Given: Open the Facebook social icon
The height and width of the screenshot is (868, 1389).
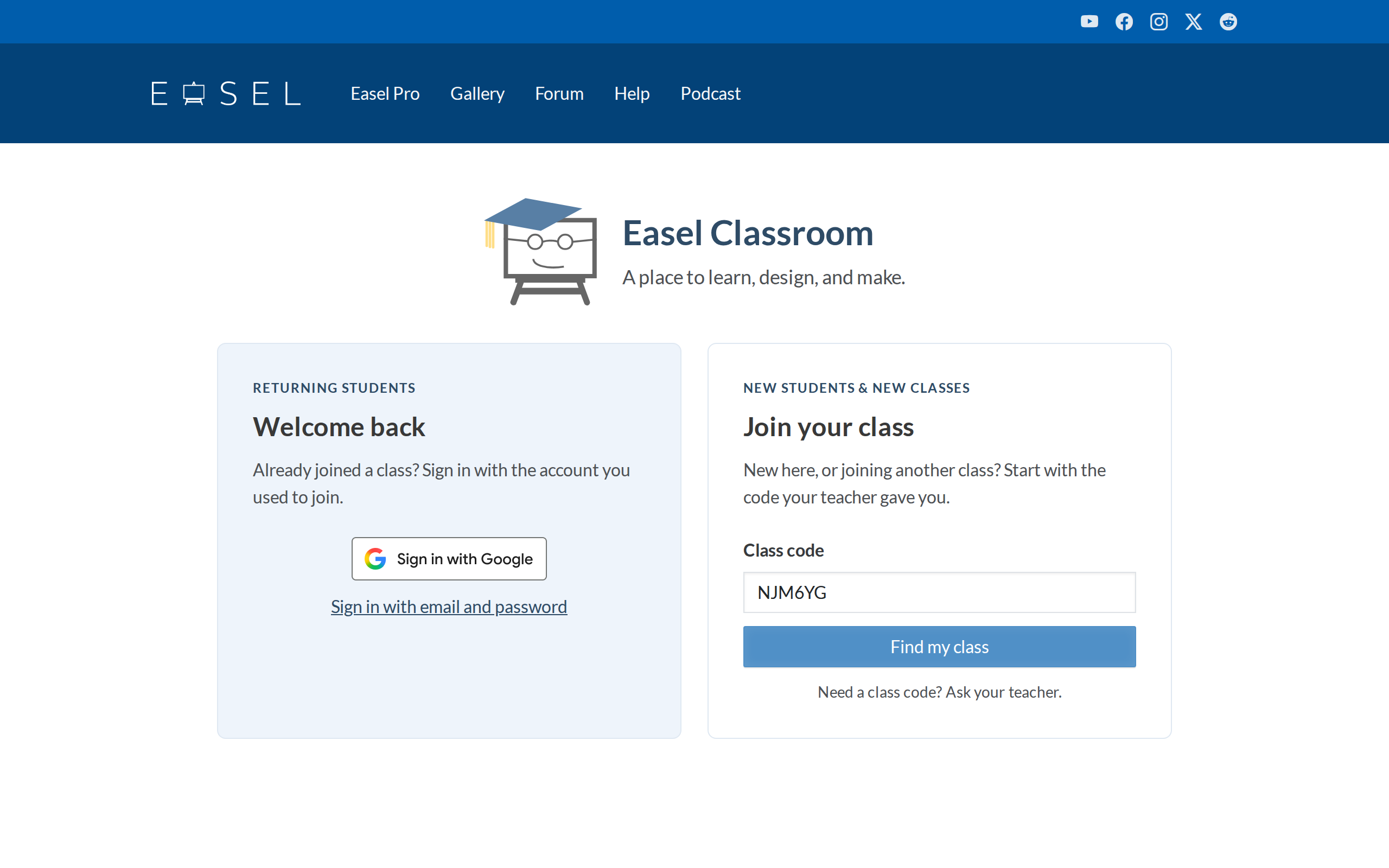Looking at the screenshot, I should pyautogui.click(x=1124, y=22).
